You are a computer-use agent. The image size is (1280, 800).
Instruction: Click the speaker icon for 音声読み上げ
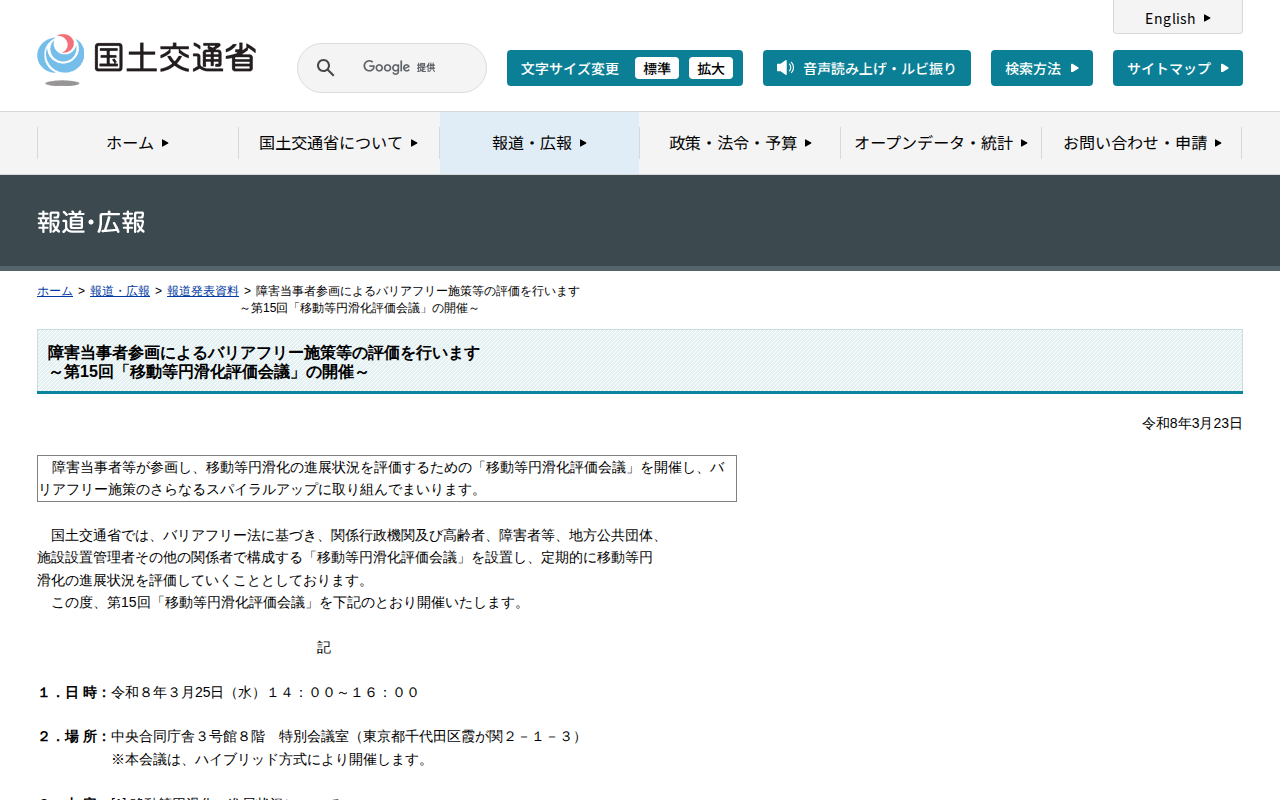pos(785,68)
